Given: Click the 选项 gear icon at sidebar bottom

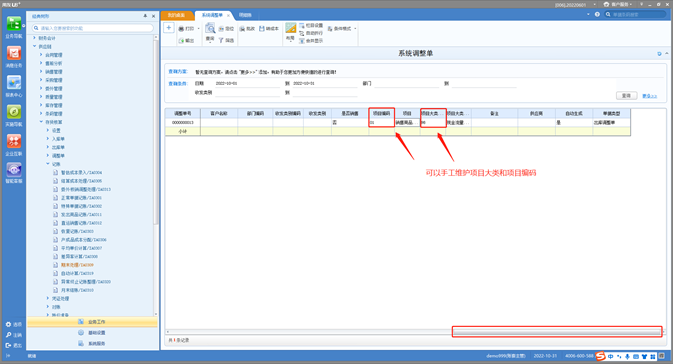Looking at the screenshot, I should coord(8,325).
